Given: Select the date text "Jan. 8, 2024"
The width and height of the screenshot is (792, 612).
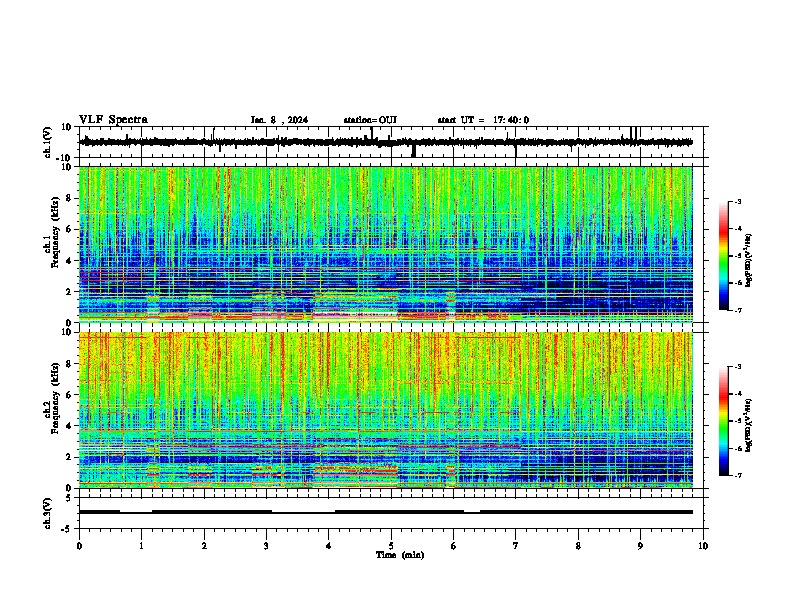Looking at the screenshot, I should (279, 120).
